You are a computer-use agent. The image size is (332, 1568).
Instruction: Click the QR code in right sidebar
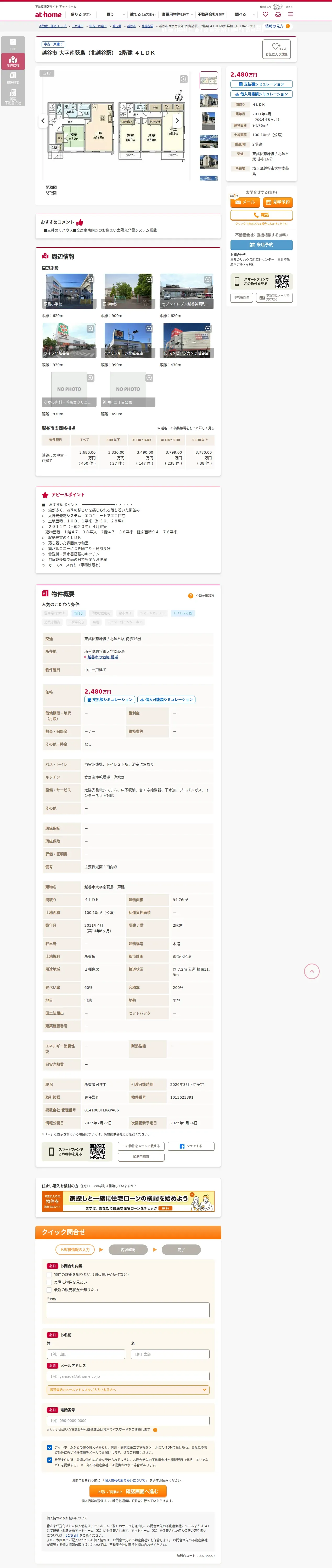282,281
